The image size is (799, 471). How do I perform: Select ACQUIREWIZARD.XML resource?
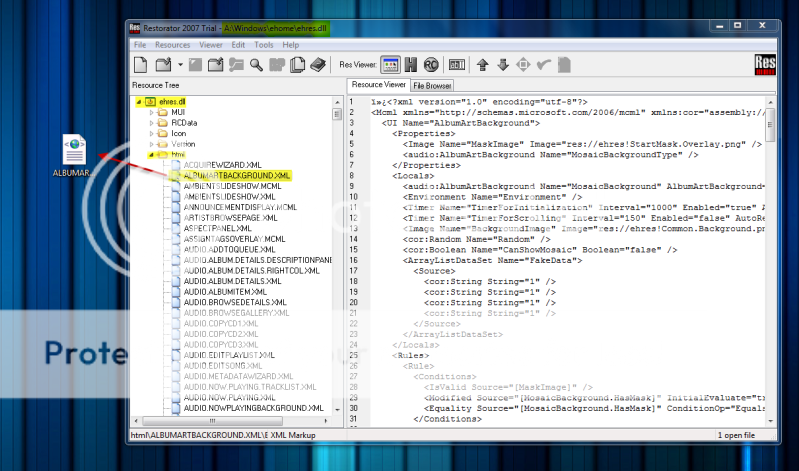coord(223,165)
